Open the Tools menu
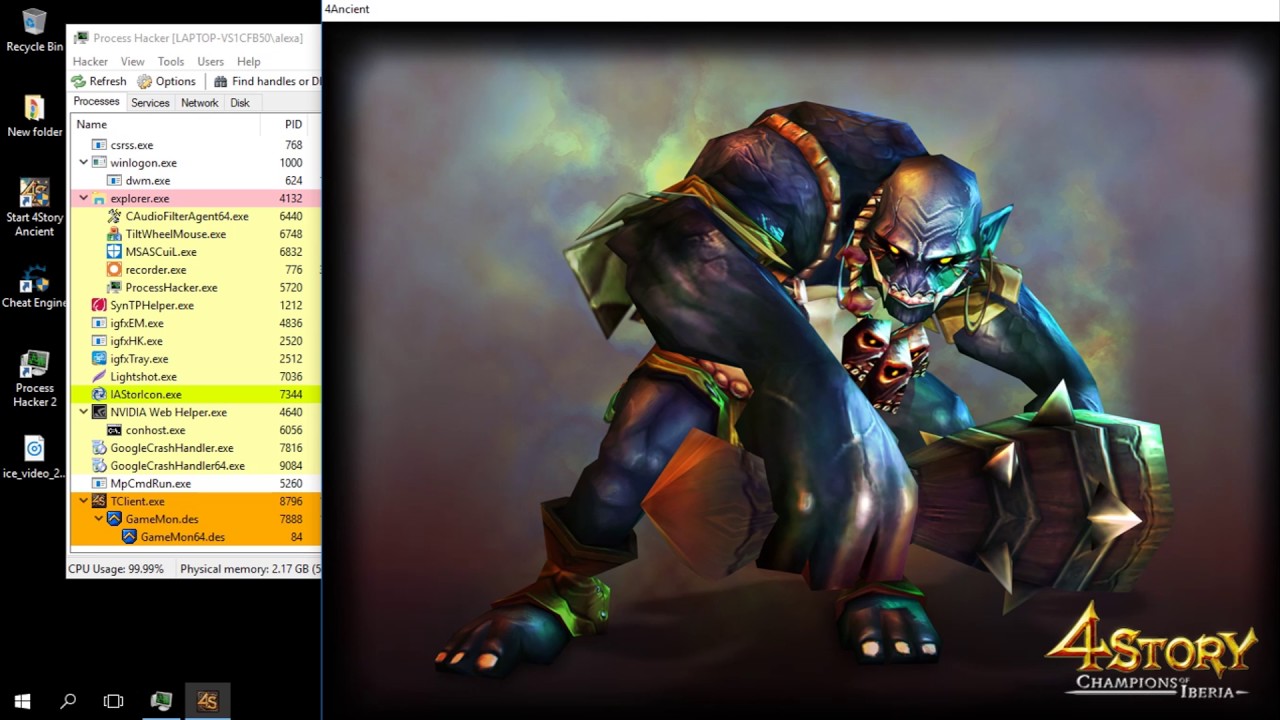 click(x=171, y=61)
